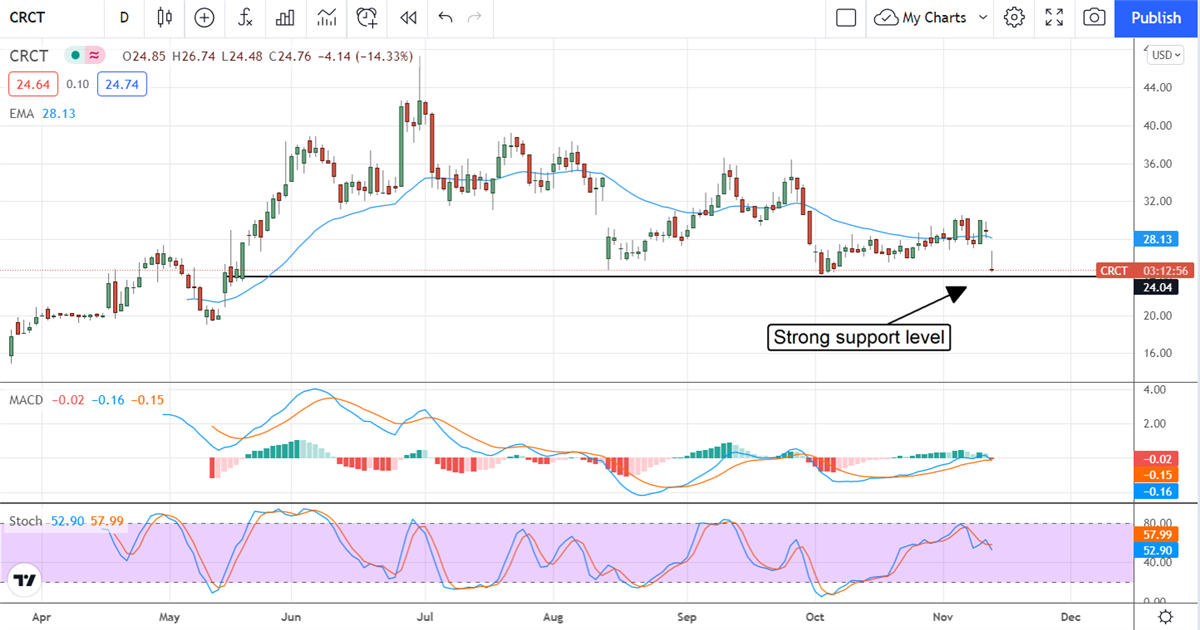Open the candlestick chart style selector
The image size is (1200, 630).
165,18
